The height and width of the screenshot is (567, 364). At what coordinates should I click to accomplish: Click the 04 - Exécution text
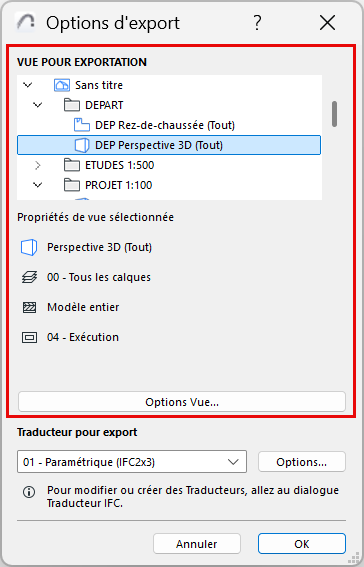click(x=83, y=337)
